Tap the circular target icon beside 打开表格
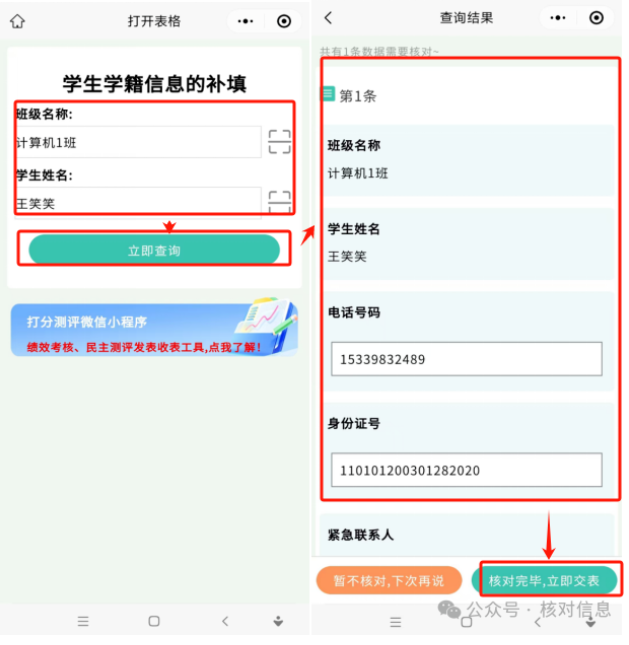The height and width of the screenshot is (645, 629). coord(284,21)
